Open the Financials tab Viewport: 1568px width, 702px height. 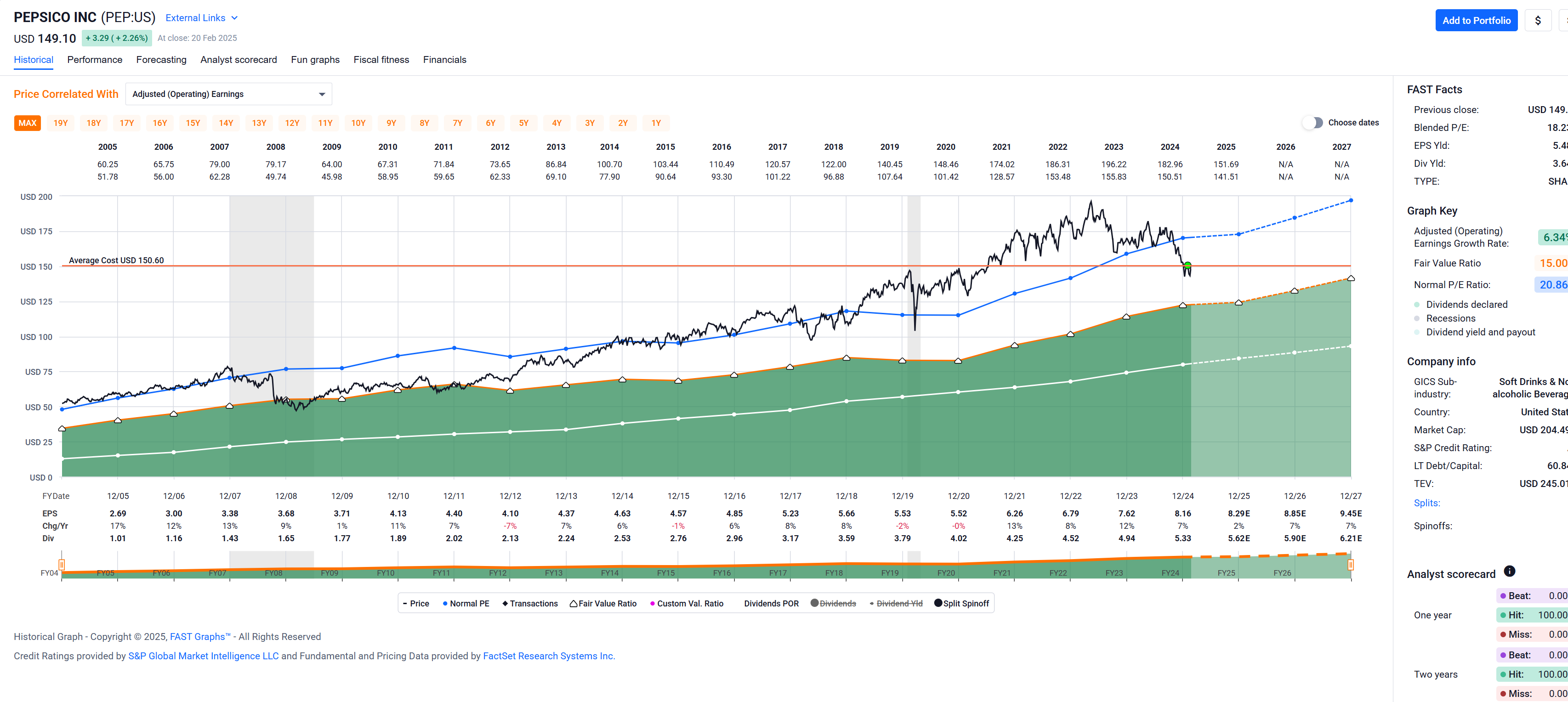click(444, 60)
